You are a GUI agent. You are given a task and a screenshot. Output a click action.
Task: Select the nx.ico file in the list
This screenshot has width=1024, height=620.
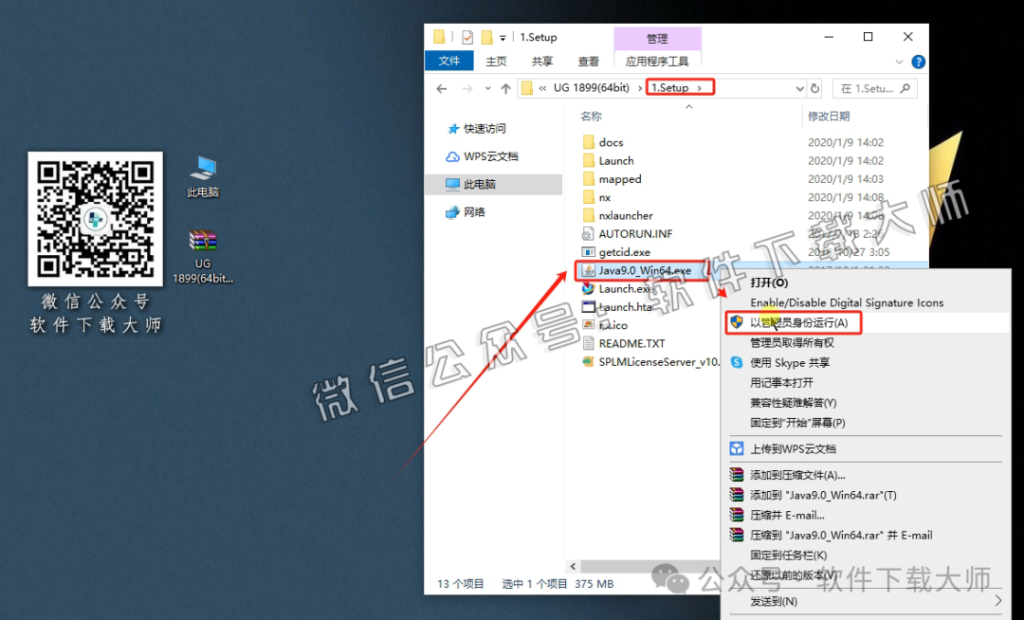click(604, 325)
